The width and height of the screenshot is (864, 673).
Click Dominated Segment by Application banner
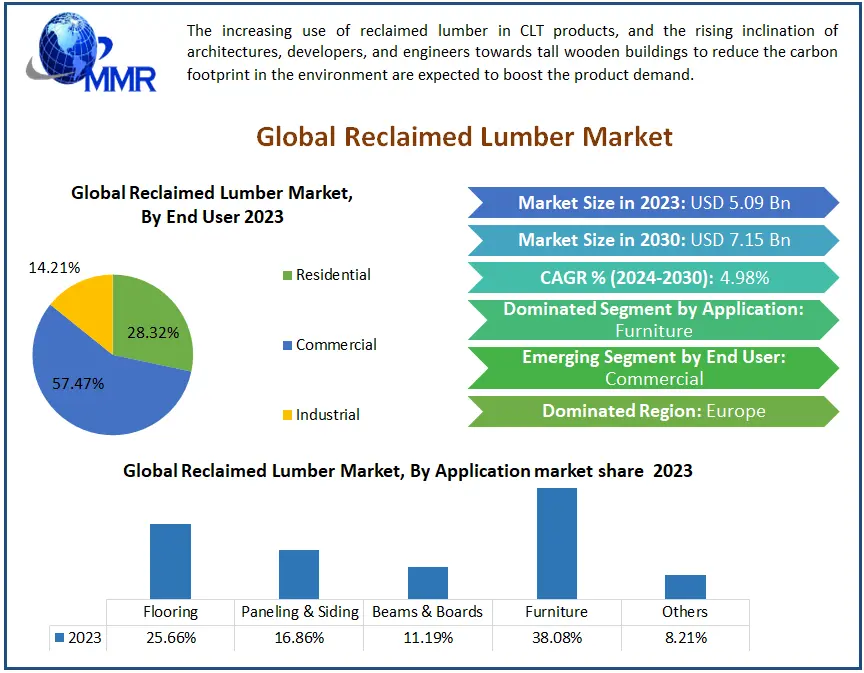653,320
